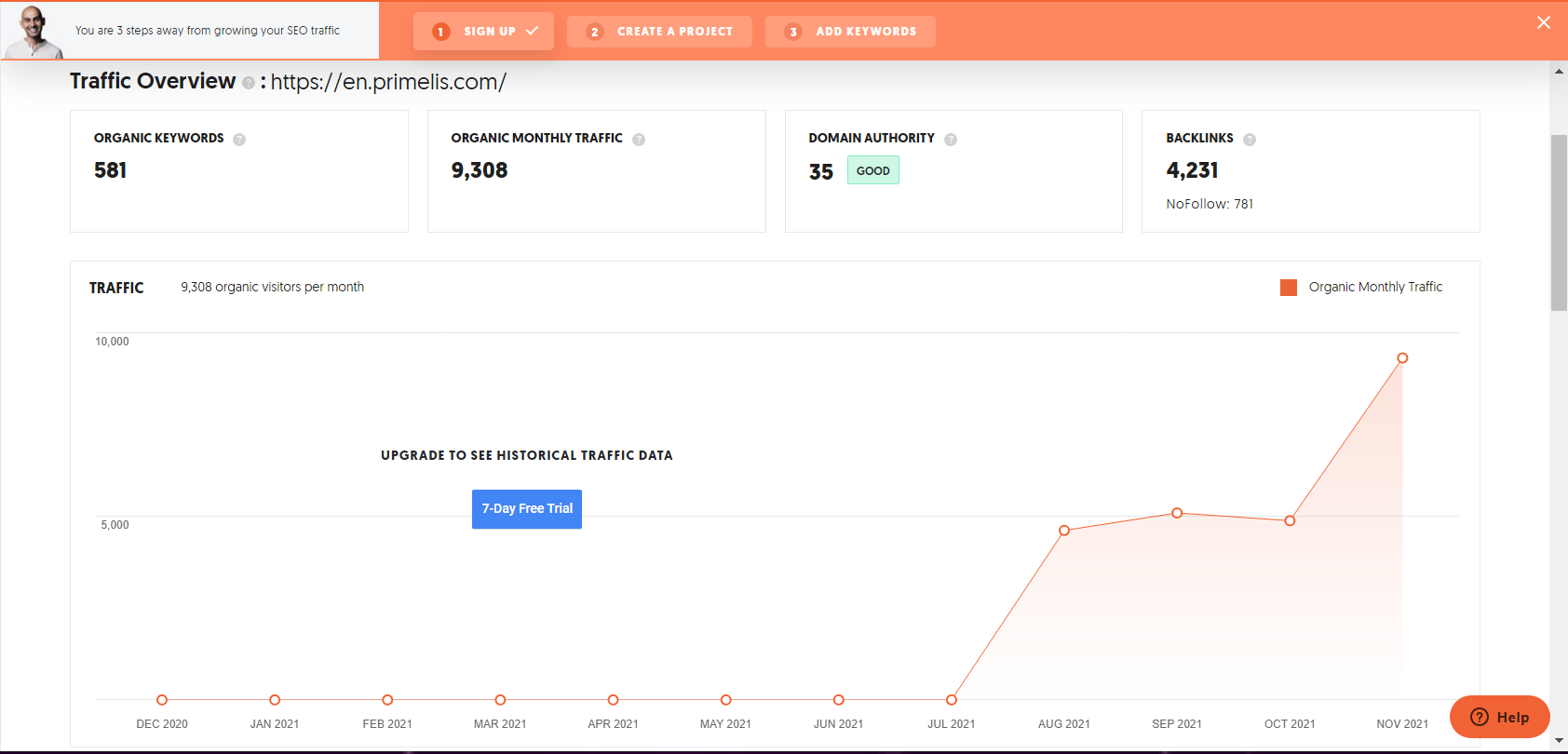Viewport: 1568px width, 754px height.
Task: Click the NoFollow: 781 text
Action: [1210, 204]
